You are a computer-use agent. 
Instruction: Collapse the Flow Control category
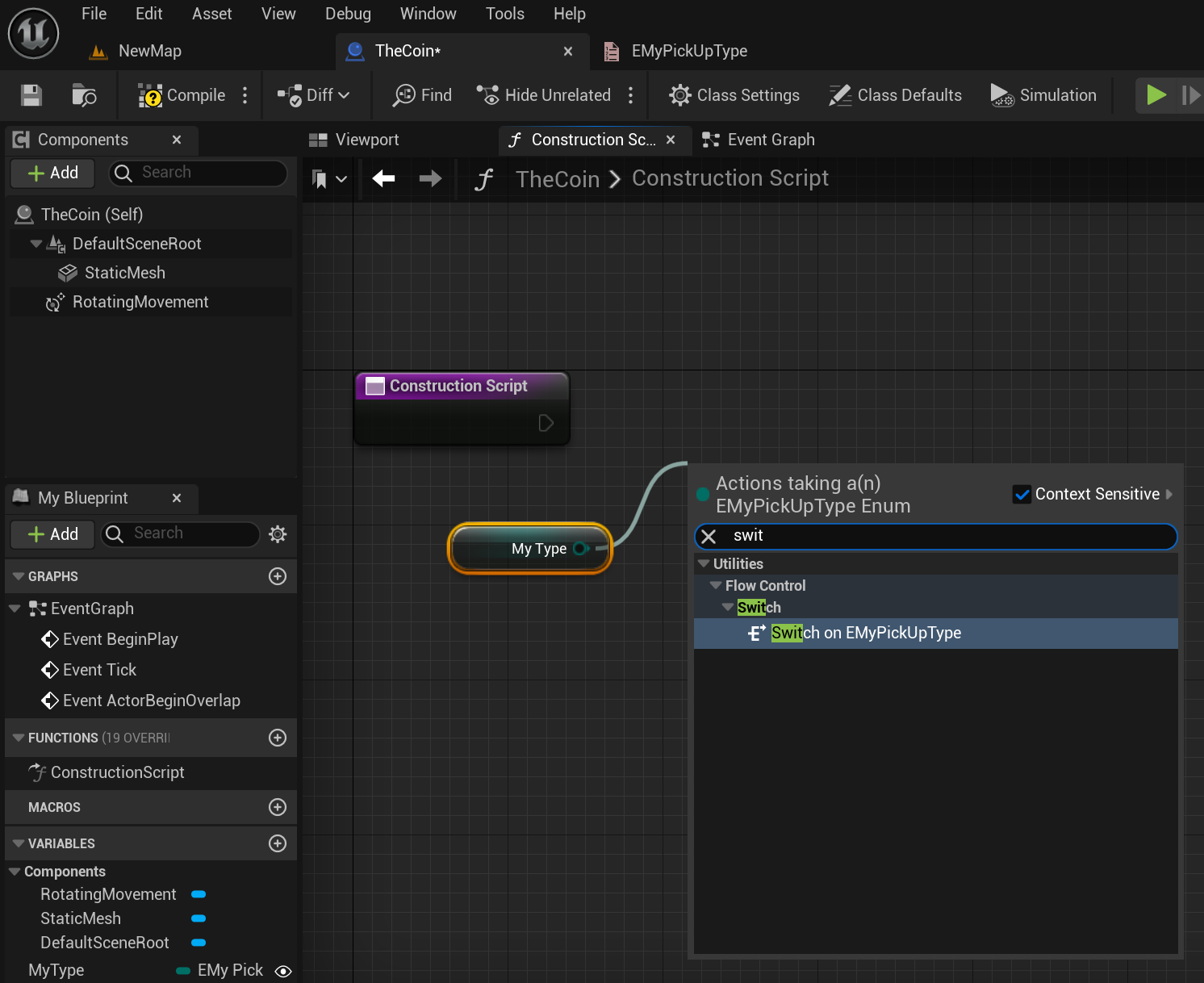(716, 585)
